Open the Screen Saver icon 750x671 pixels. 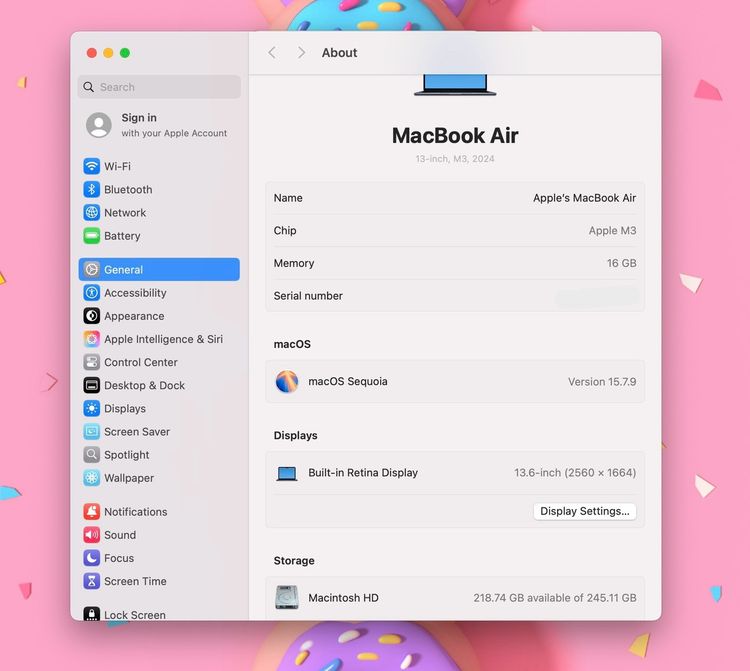pos(91,431)
